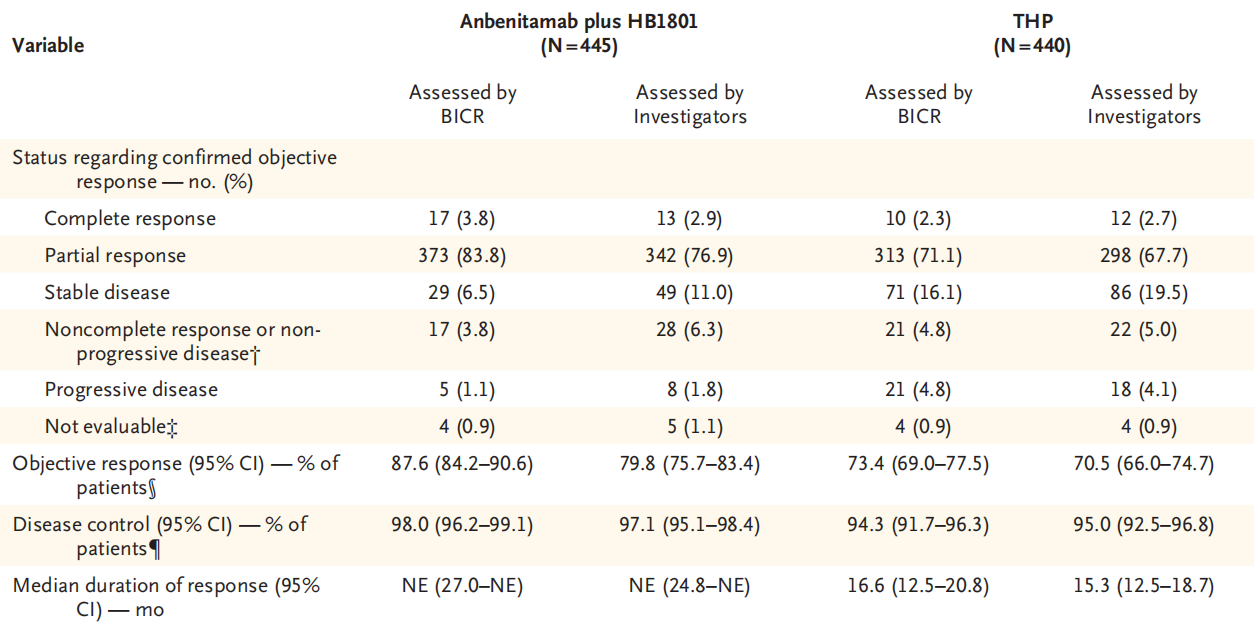Select the 373 (83.8) partial response cell

pyautogui.click(x=462, y=255)
